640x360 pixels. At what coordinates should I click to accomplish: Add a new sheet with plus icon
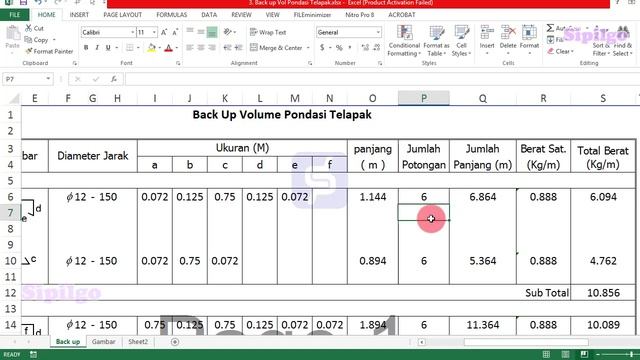175,342
